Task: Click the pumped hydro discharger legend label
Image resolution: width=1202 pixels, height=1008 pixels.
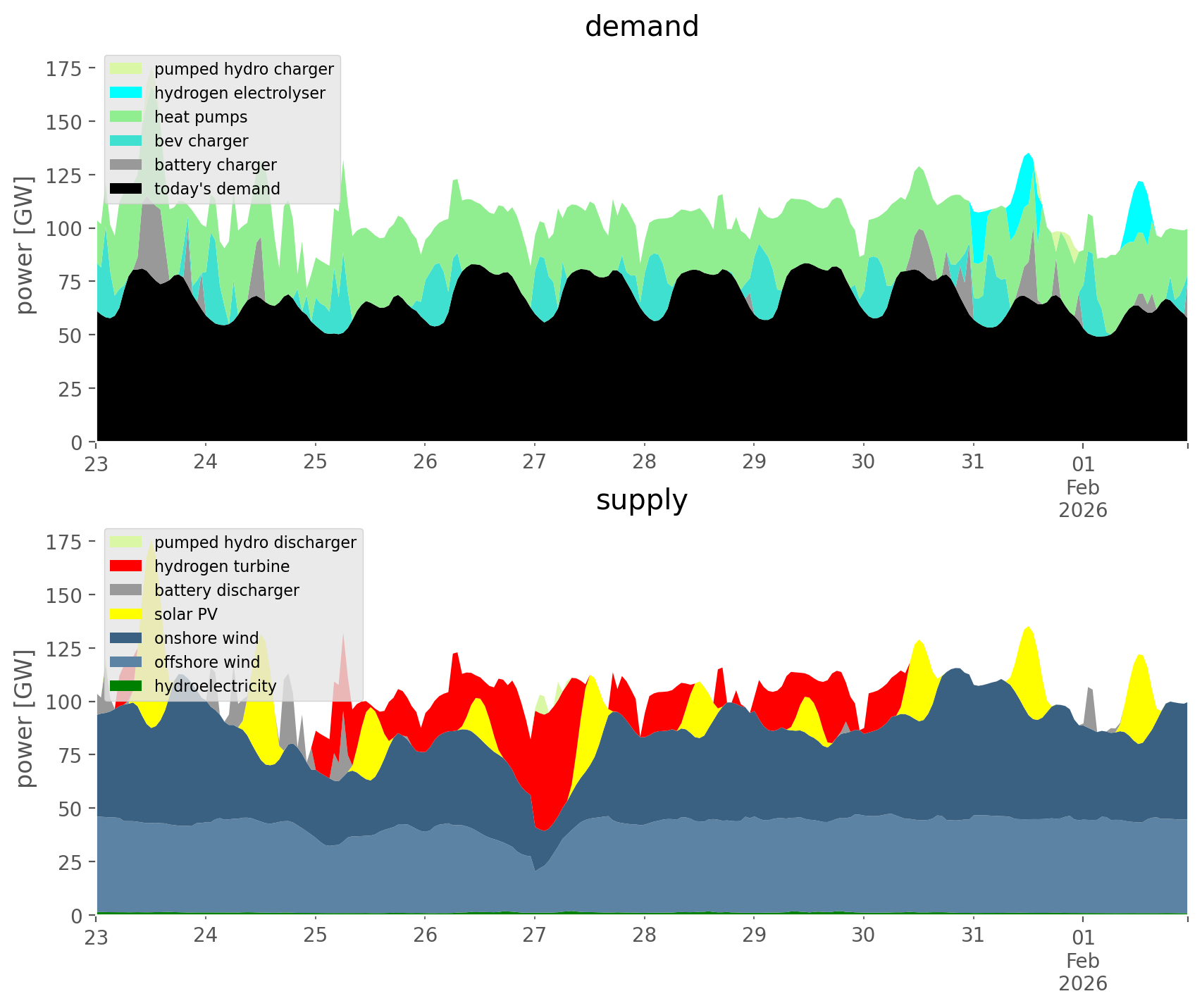Action: (x=255, y=542)
